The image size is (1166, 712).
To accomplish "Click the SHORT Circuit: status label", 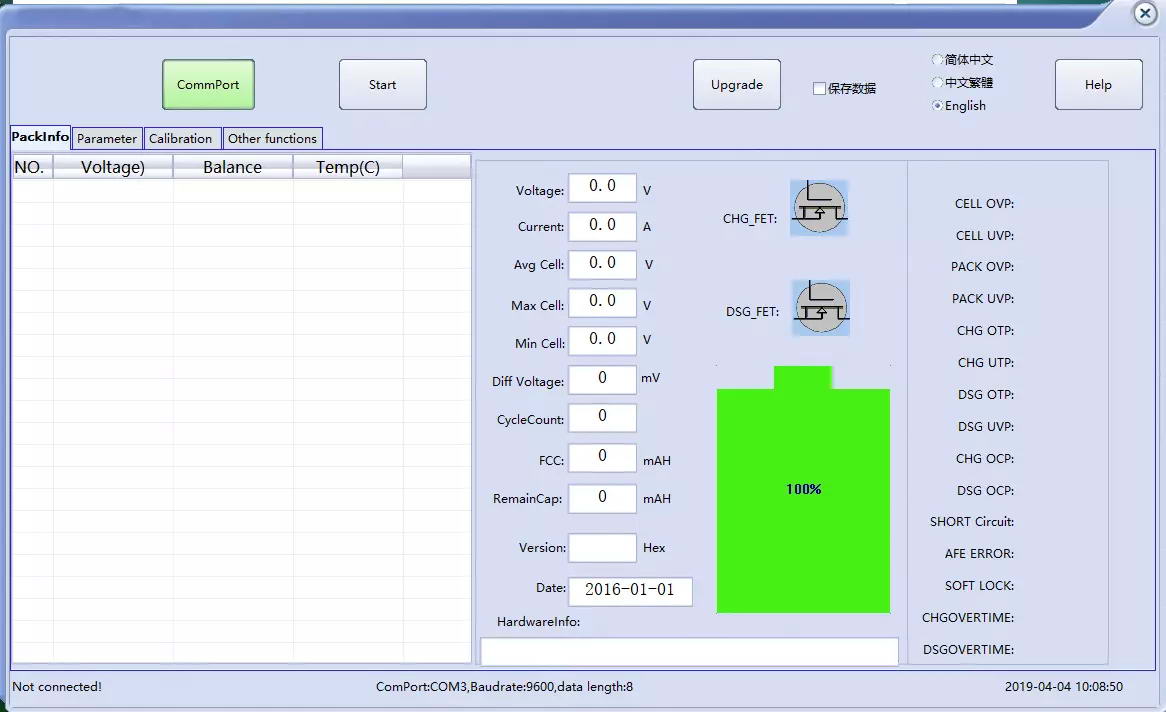I will coord(972,522).
